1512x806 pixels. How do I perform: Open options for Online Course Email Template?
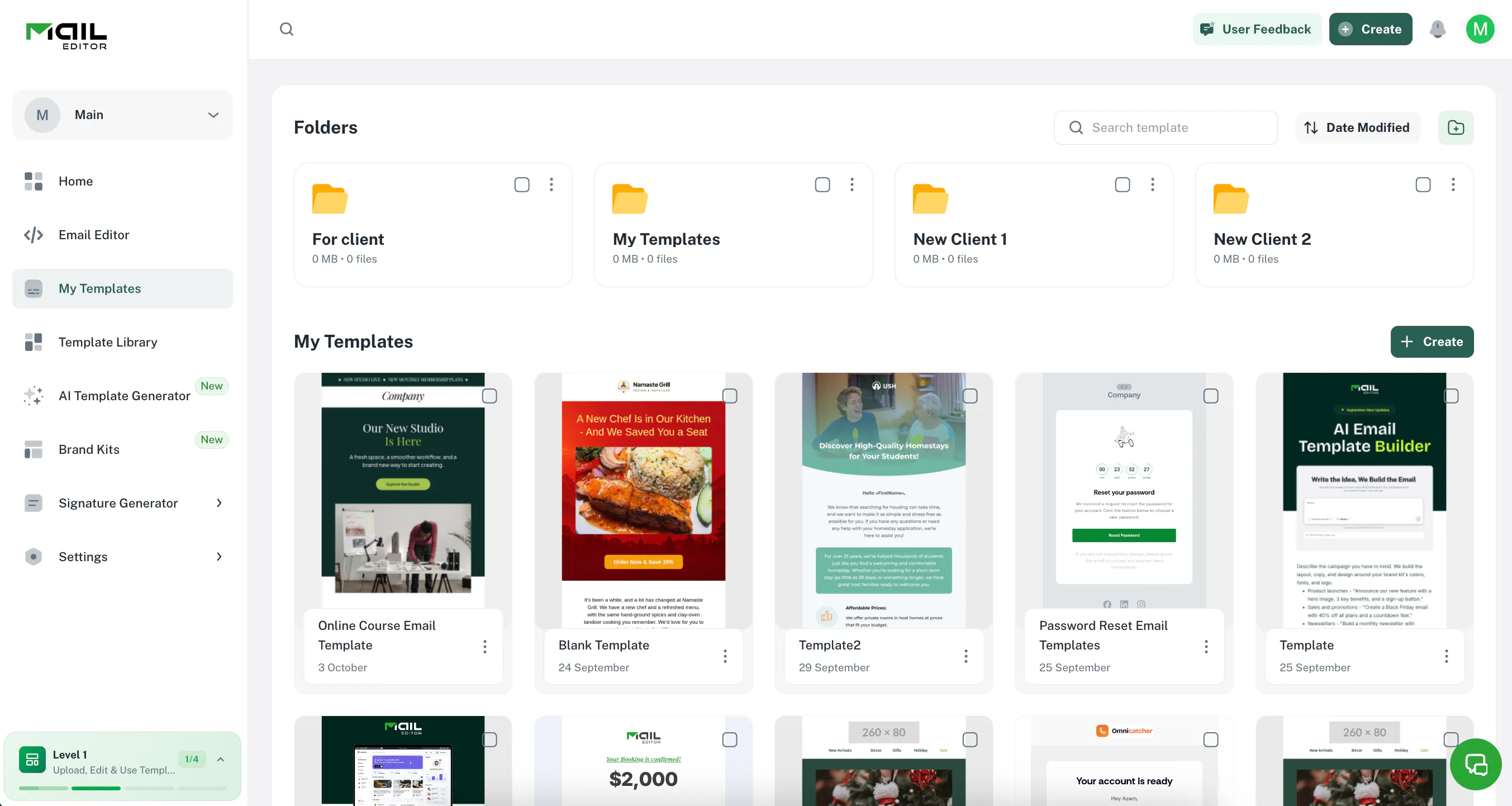pos(484,646)
